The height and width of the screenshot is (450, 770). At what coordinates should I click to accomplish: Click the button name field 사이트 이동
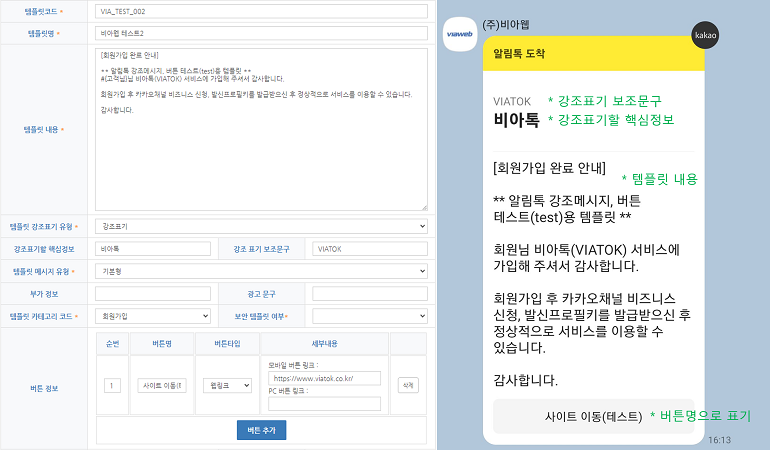pos(162,386)
